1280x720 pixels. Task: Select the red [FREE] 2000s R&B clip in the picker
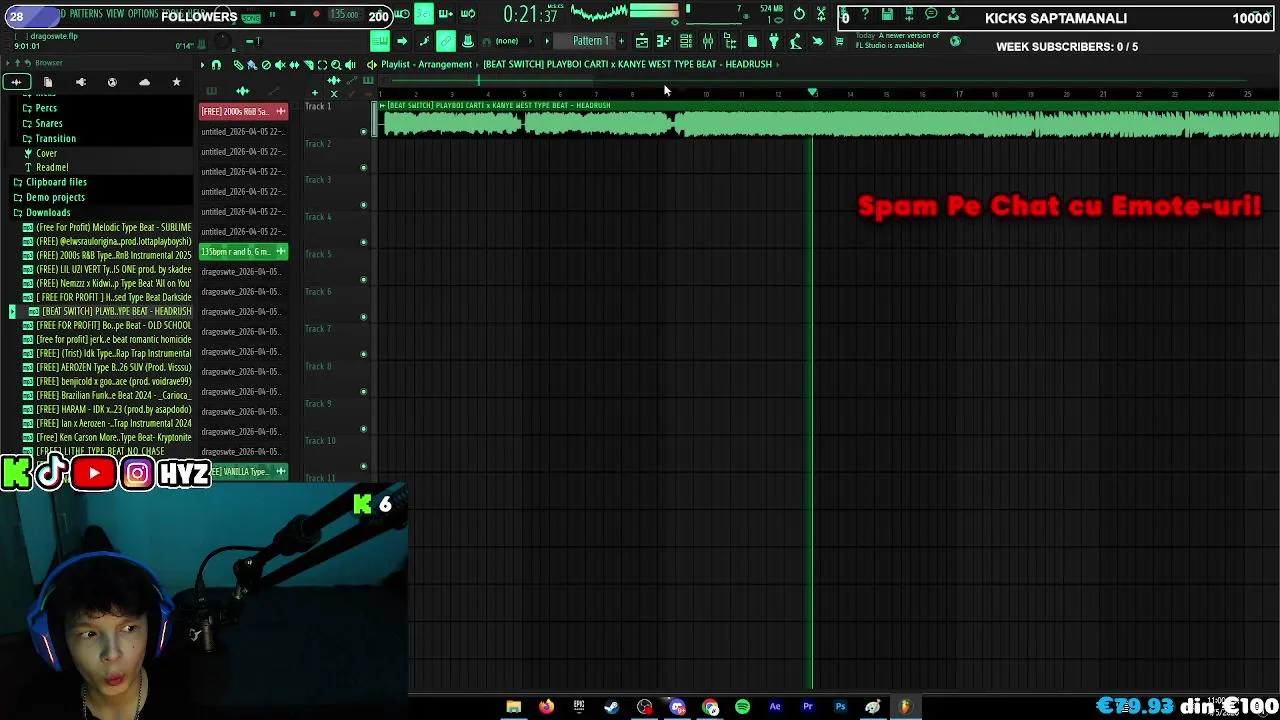(x=244, y=111)
